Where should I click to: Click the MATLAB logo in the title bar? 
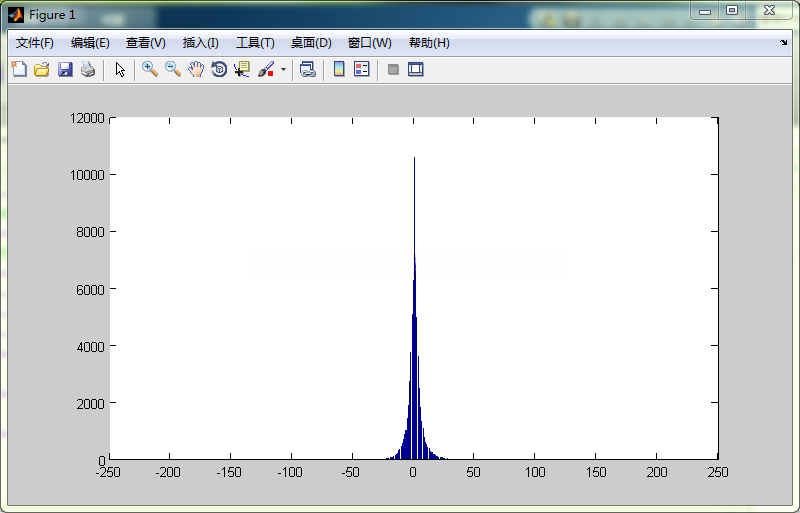point(16,15)
